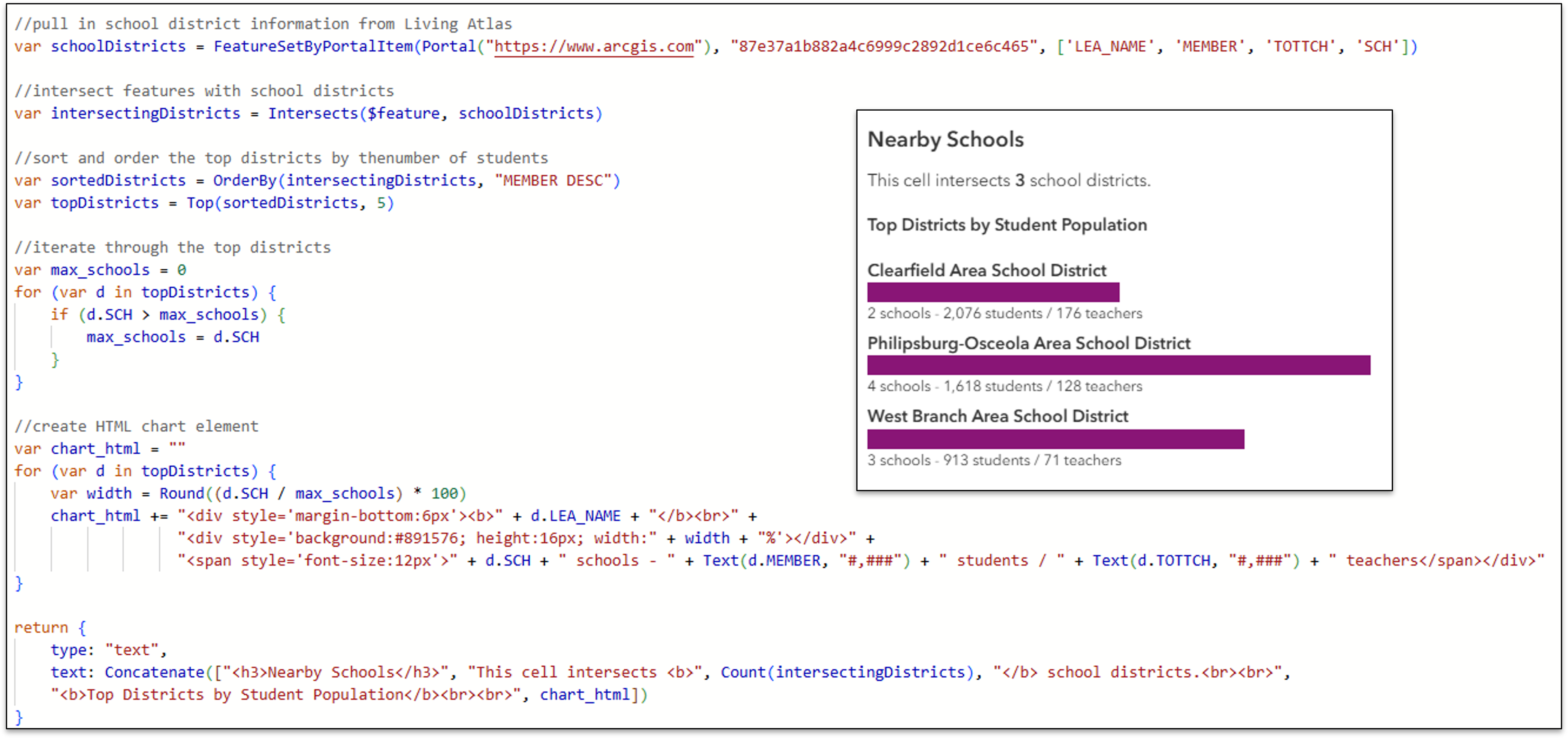
Task: Open the arcgis.com hyperlink
Action: pyautogui.click(x=593, y=46)
